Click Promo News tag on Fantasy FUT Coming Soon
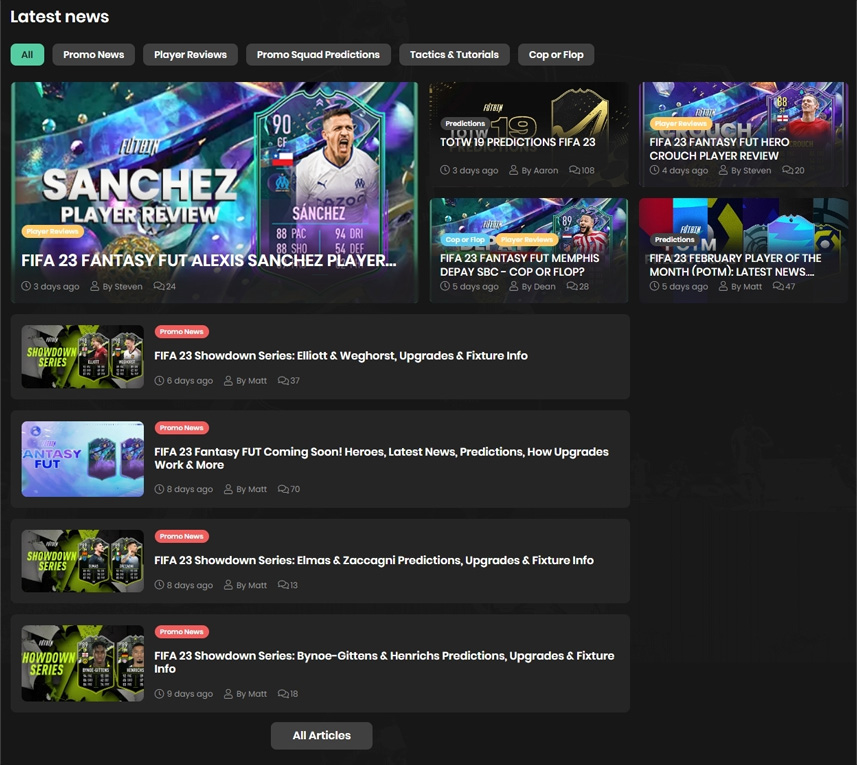This screenshot has height=765, width=857. tap(181, 428)
